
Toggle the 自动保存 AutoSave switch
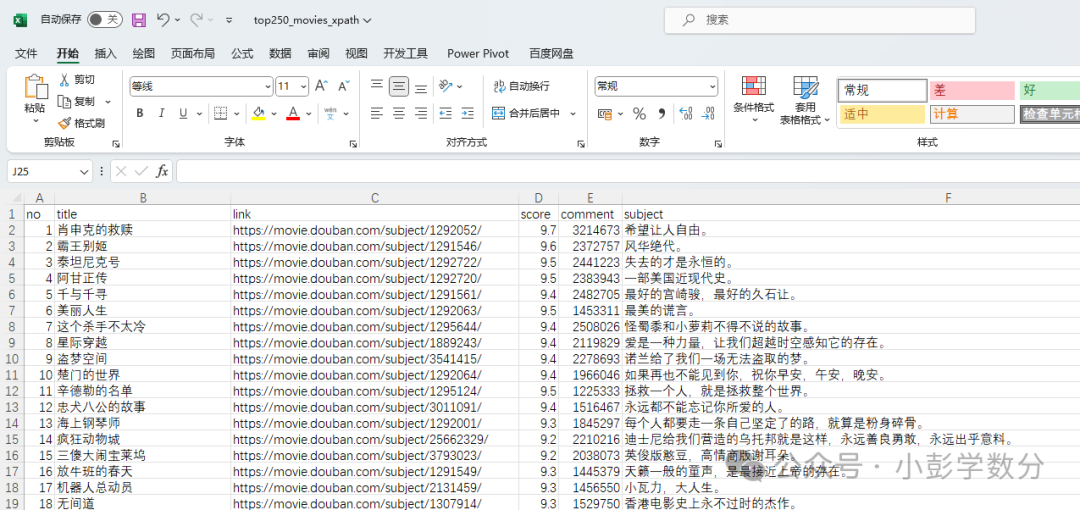pyautogui.click(x=104, y=20)
